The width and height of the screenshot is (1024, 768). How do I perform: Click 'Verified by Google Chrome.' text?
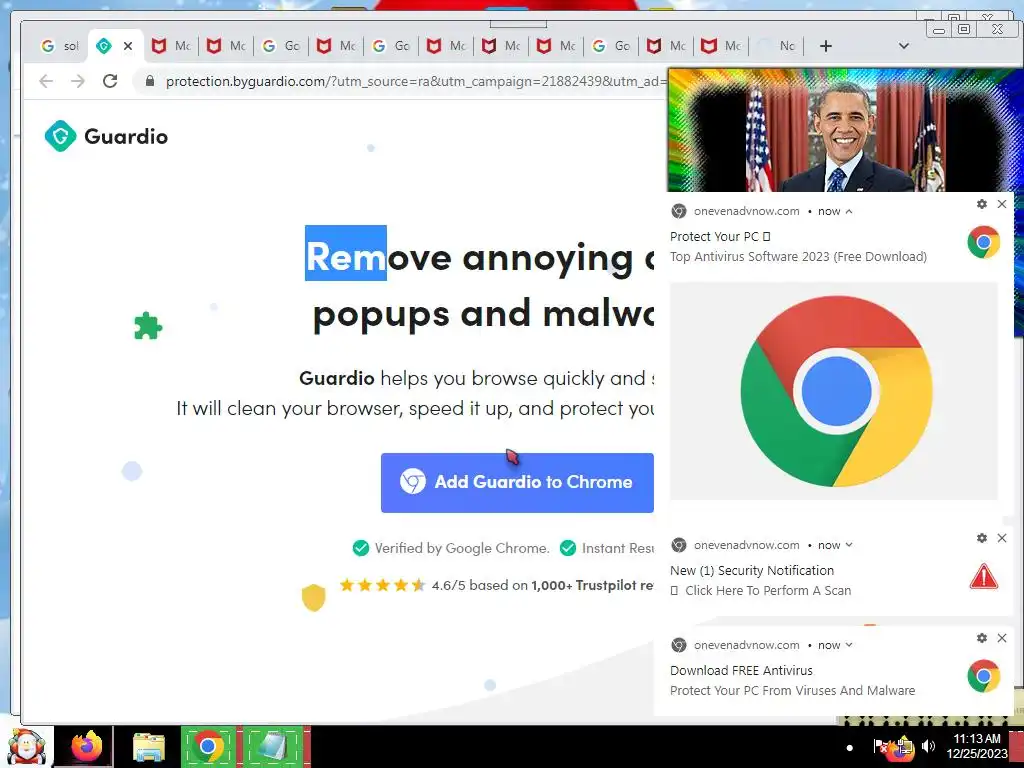(462, 548)
